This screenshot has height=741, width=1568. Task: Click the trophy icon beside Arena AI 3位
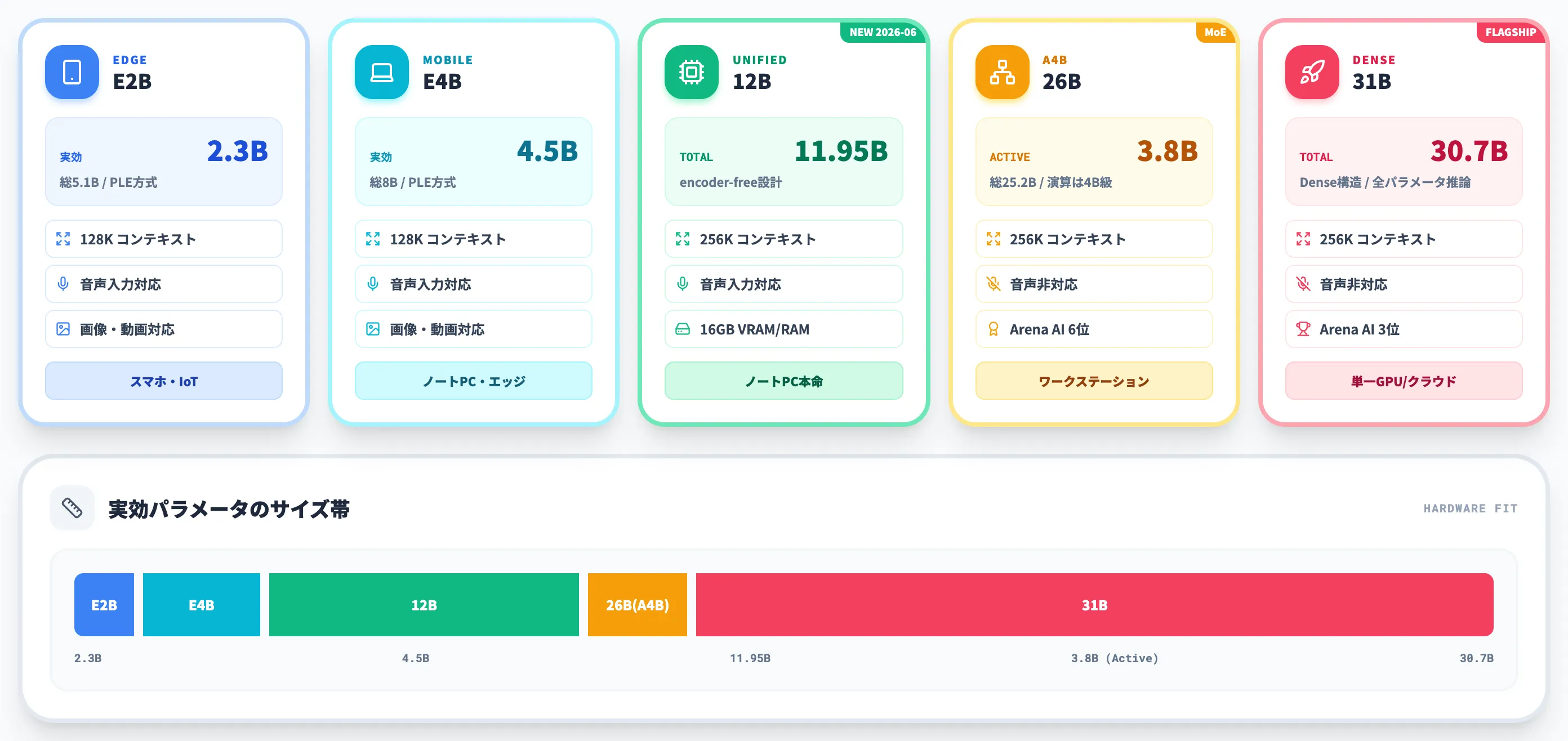point(1303,329)
